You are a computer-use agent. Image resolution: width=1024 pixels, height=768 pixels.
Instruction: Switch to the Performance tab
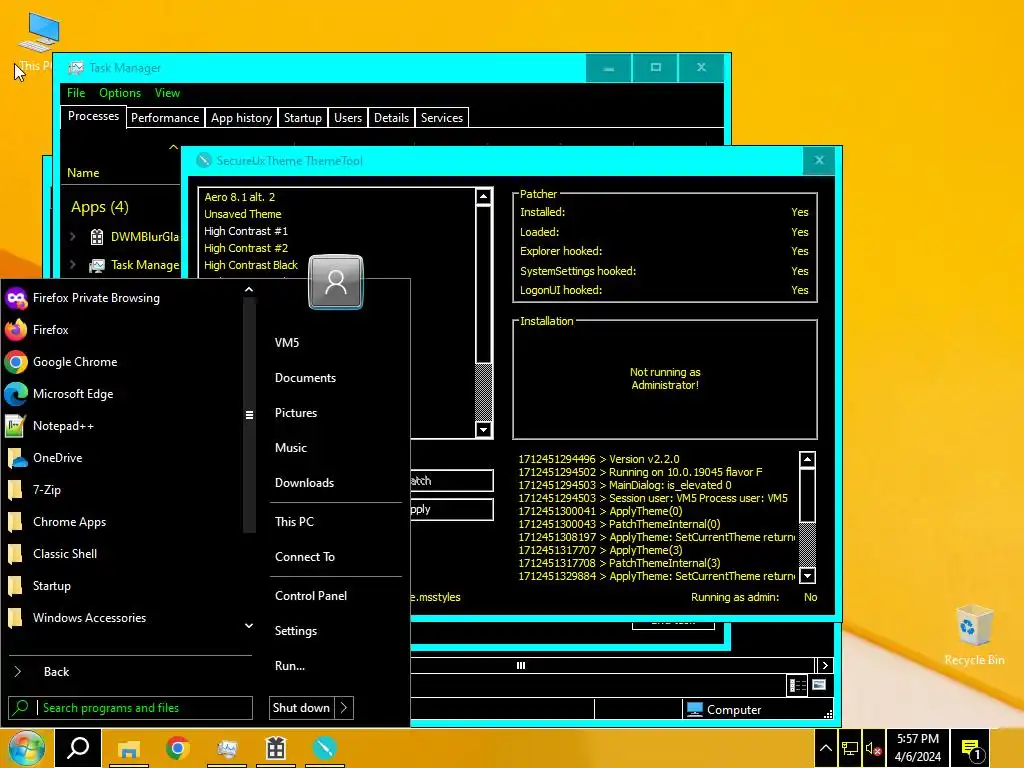click(x=165, y=118)
